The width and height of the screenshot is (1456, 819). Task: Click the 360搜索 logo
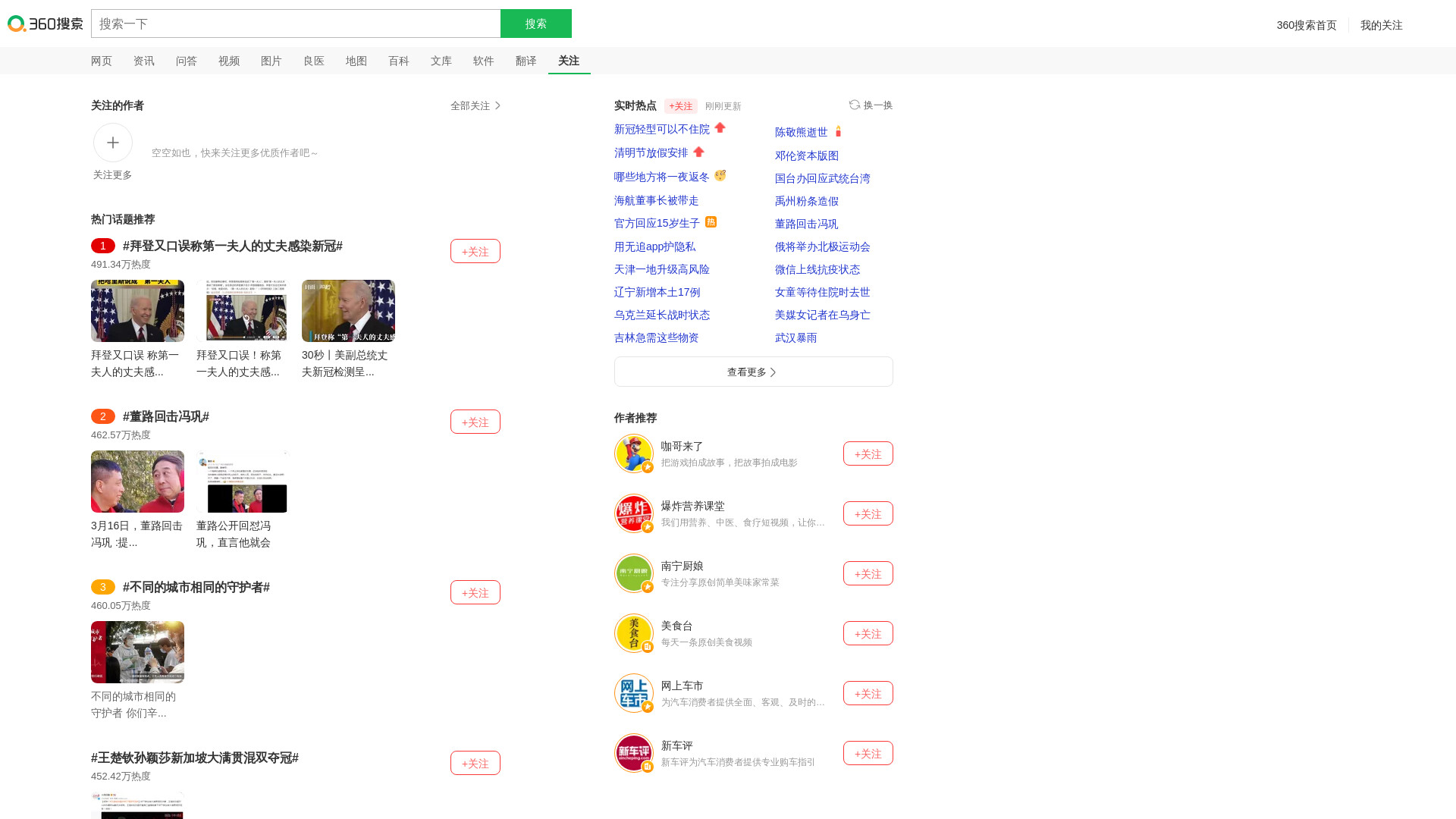pos(45,24)
